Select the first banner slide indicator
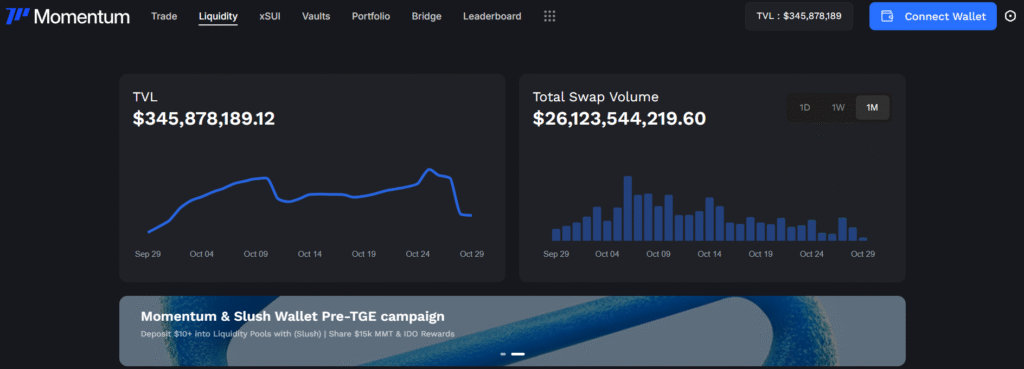Image resolution: width=1024 pixels, height=369 pixels. [504, 354]
